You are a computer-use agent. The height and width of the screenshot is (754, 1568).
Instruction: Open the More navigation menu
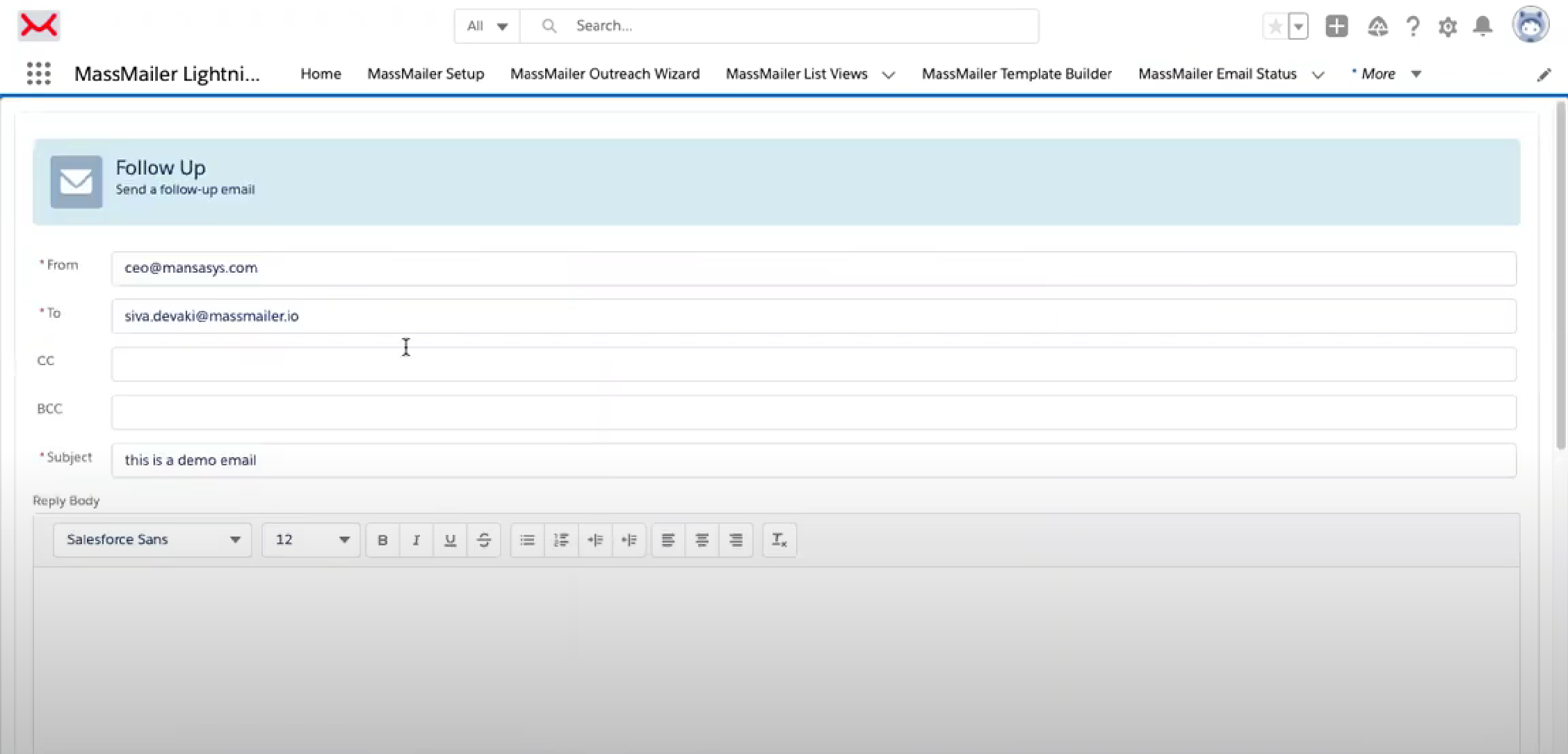click(x=1387, y=74)
